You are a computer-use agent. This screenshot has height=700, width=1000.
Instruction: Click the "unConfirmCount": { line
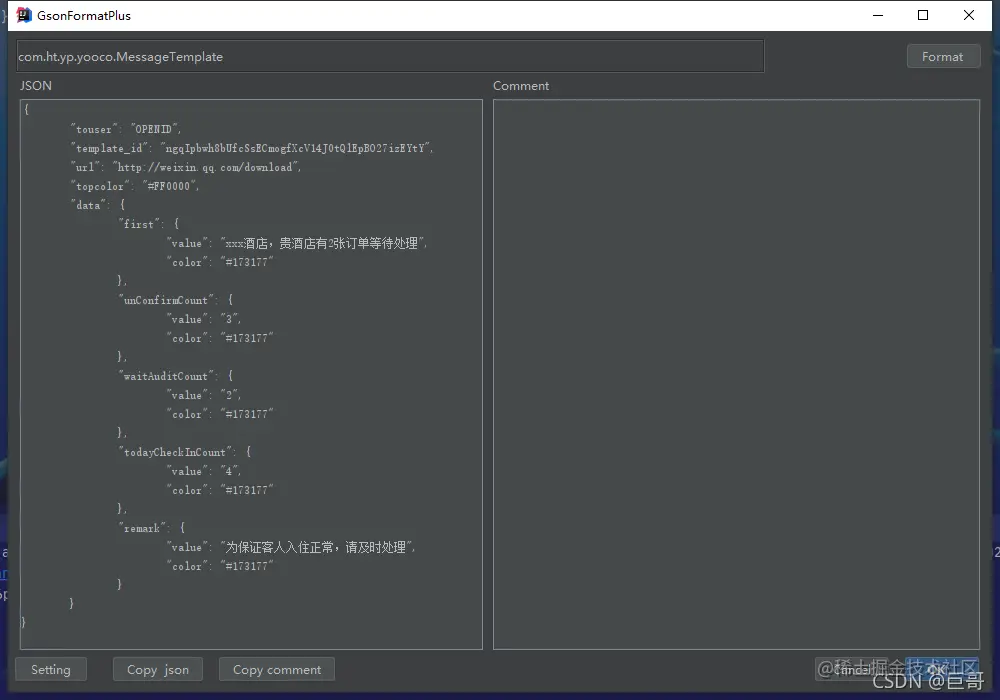[x=176, y=300]
